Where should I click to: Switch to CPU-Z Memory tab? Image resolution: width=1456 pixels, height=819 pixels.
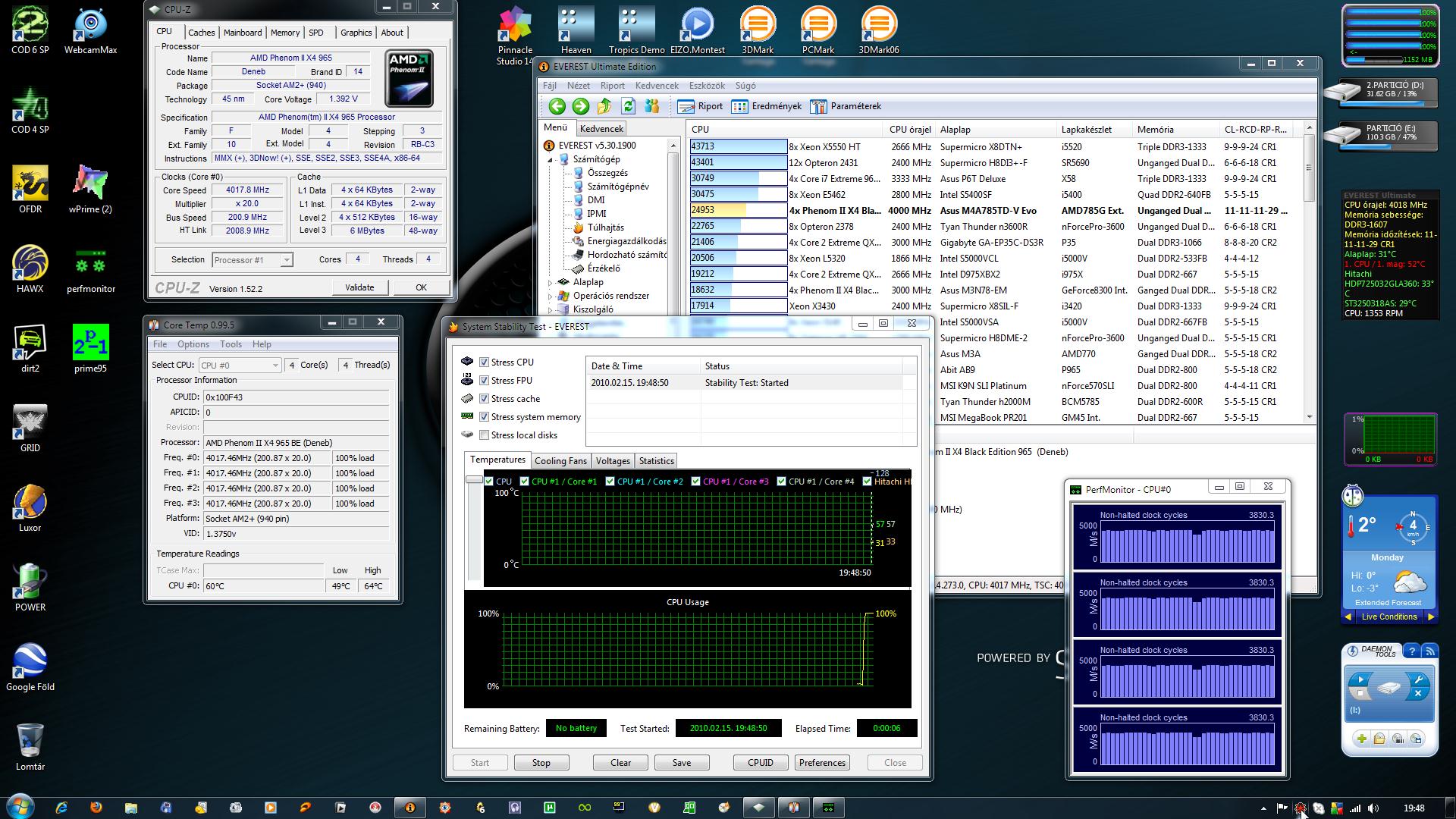pyautogui.click(x=285, y=33)
